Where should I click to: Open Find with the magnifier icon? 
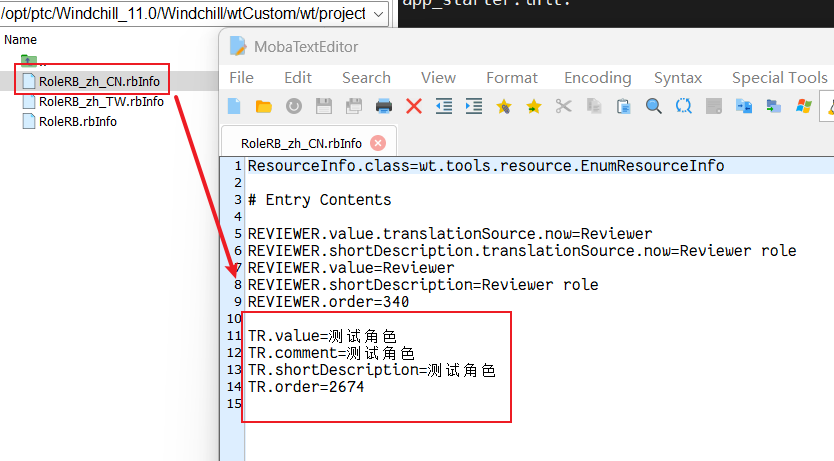pos(654,106)
